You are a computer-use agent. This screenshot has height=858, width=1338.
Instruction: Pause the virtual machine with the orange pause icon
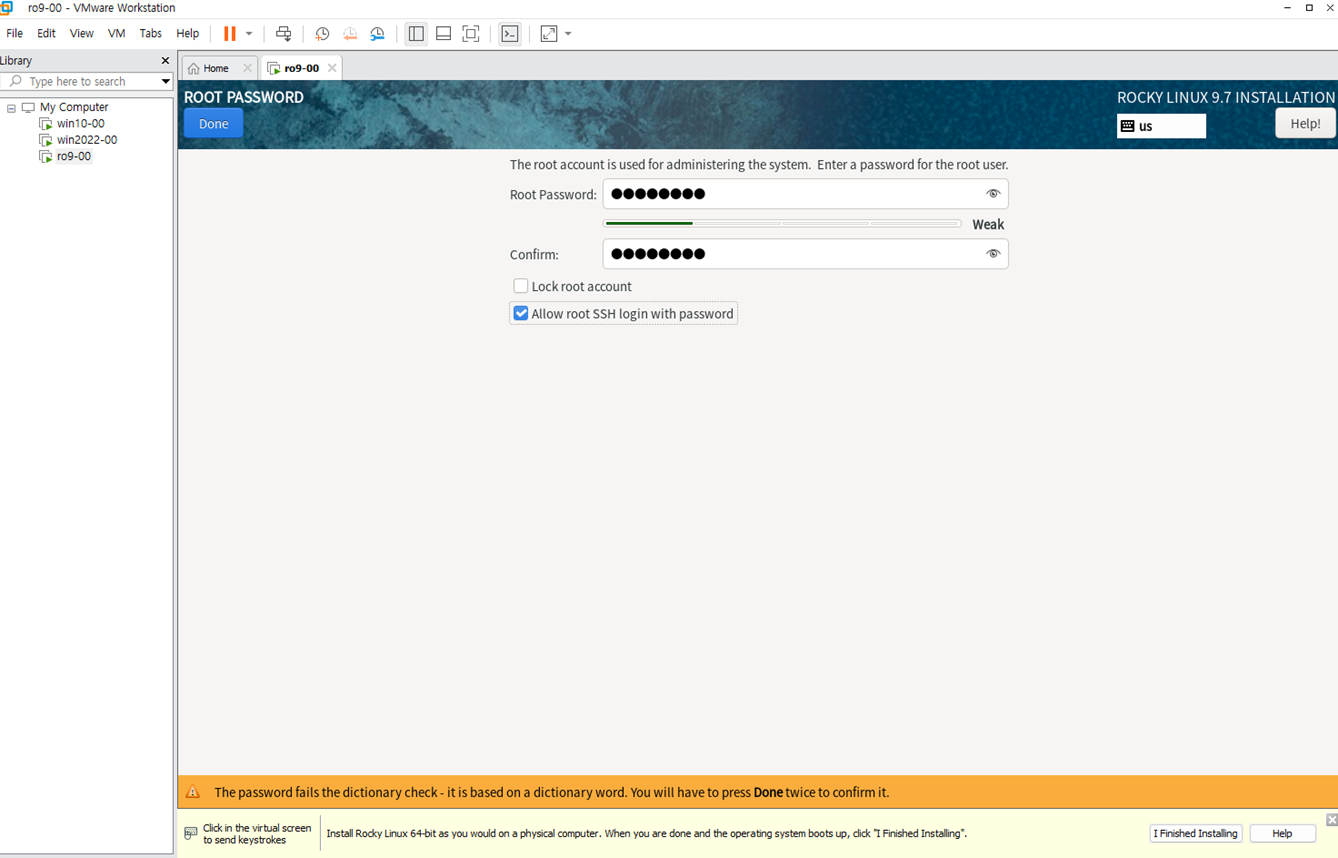[x=229, y=34]
